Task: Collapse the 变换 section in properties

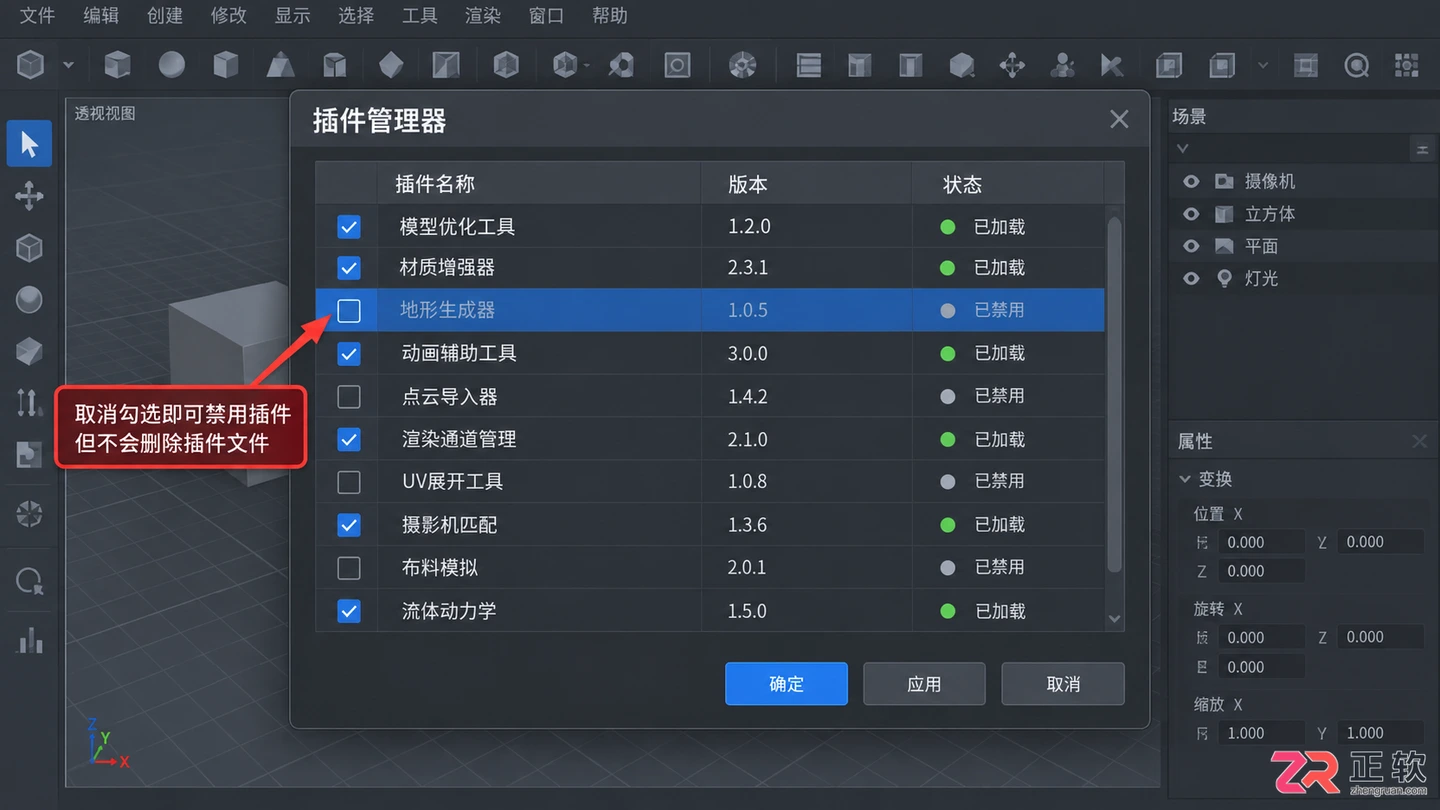Action: (1186, 479)
